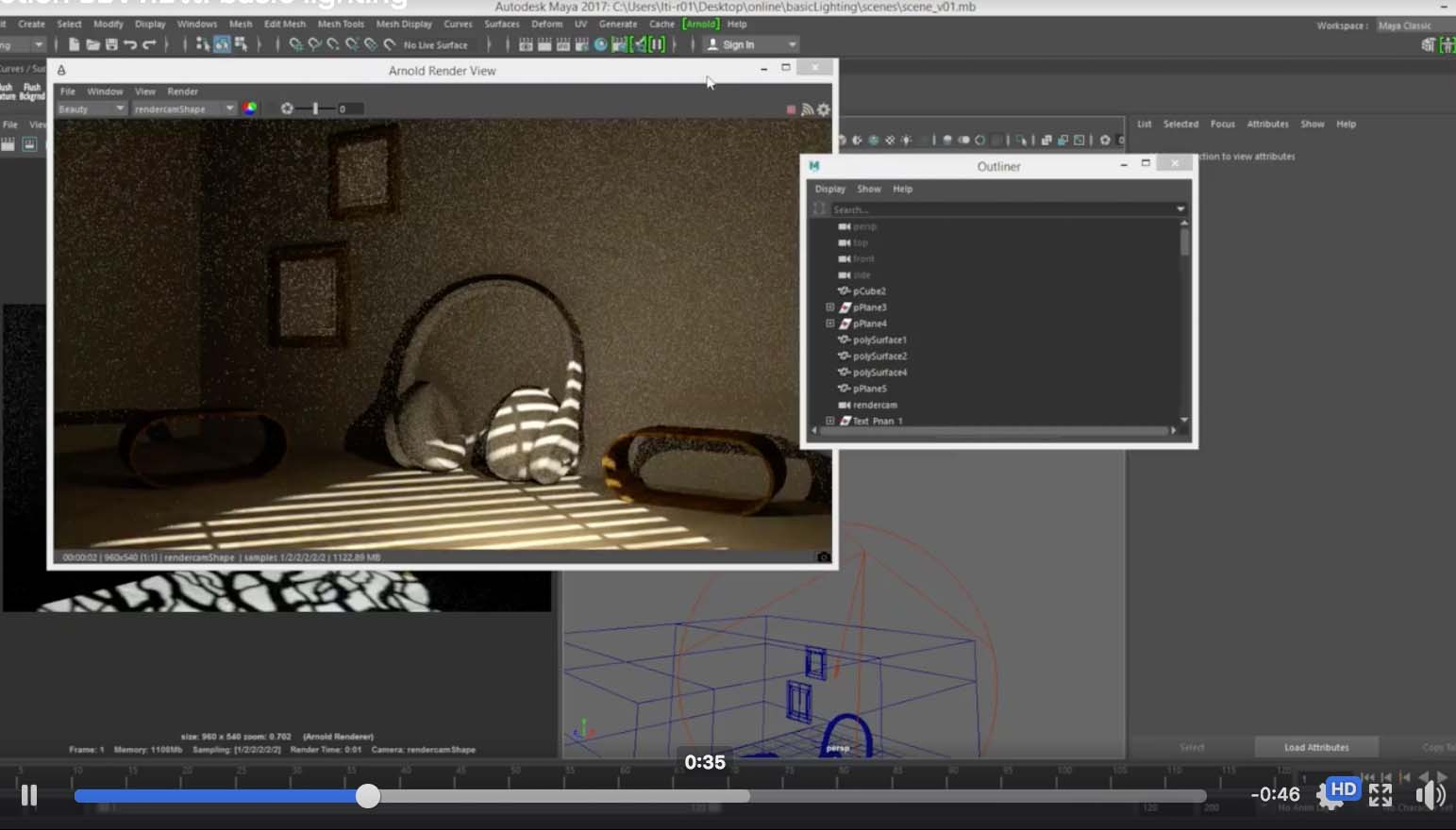Click the Sign In button
This screenshot has width=1456, height=830.
(x=737, y=44)
